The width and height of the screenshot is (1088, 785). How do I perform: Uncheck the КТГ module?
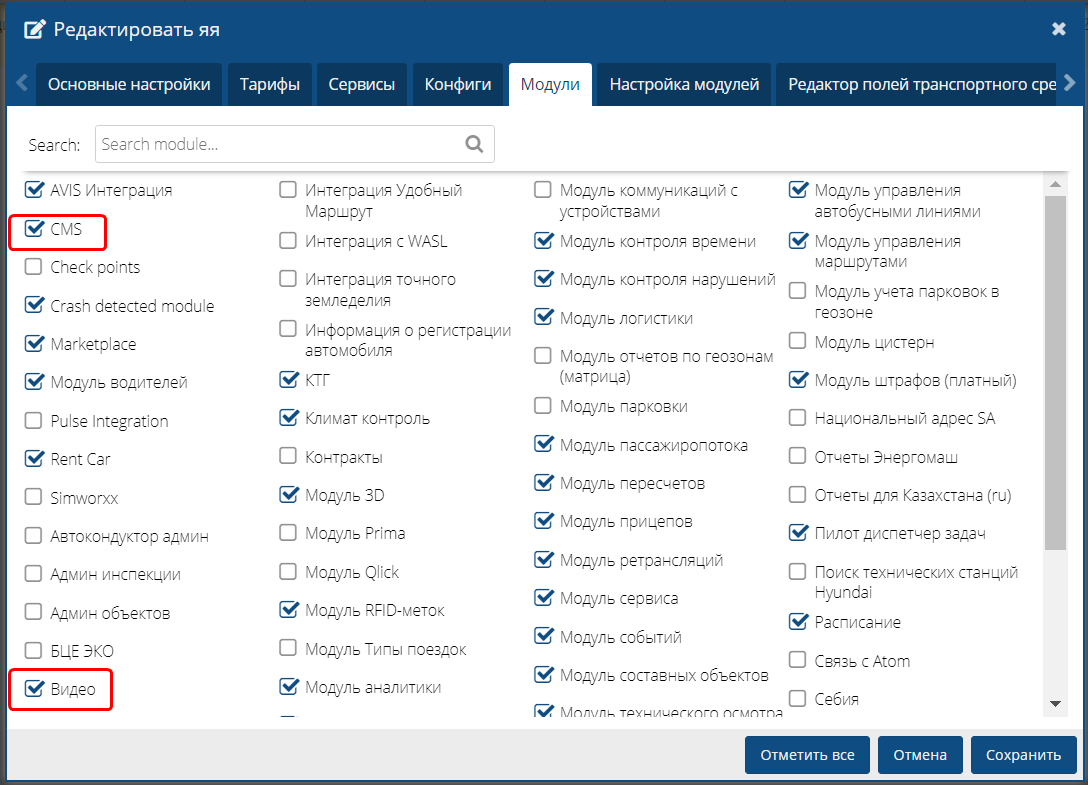tap(289, 380)
